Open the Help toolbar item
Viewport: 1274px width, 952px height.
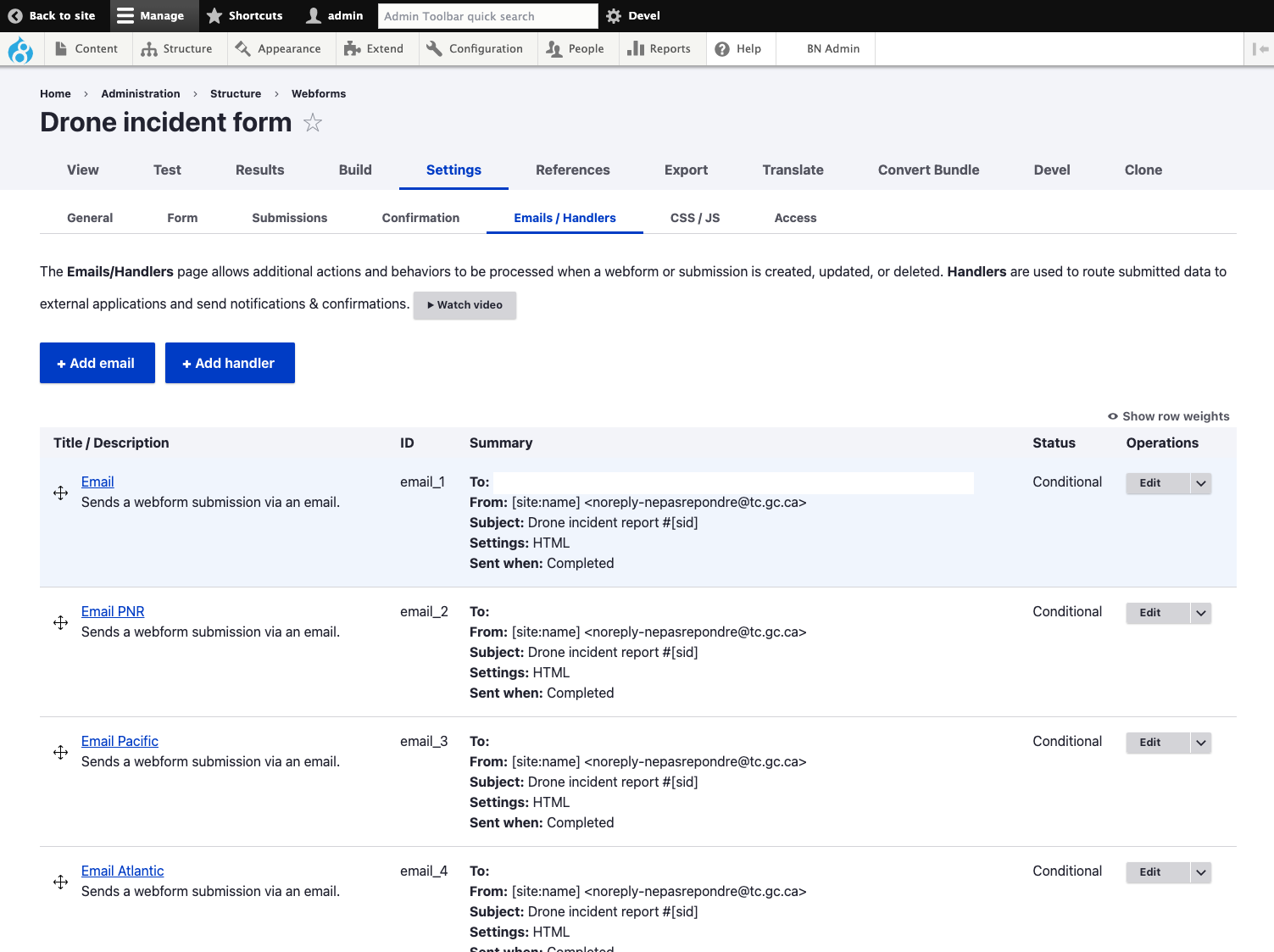tap(738, 49)
